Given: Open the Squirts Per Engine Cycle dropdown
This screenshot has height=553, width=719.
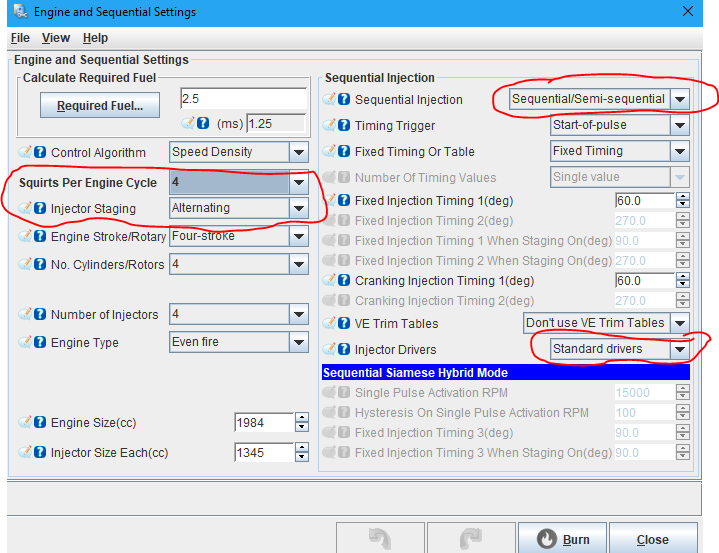Looking at the screenshot, I should 298,184.
